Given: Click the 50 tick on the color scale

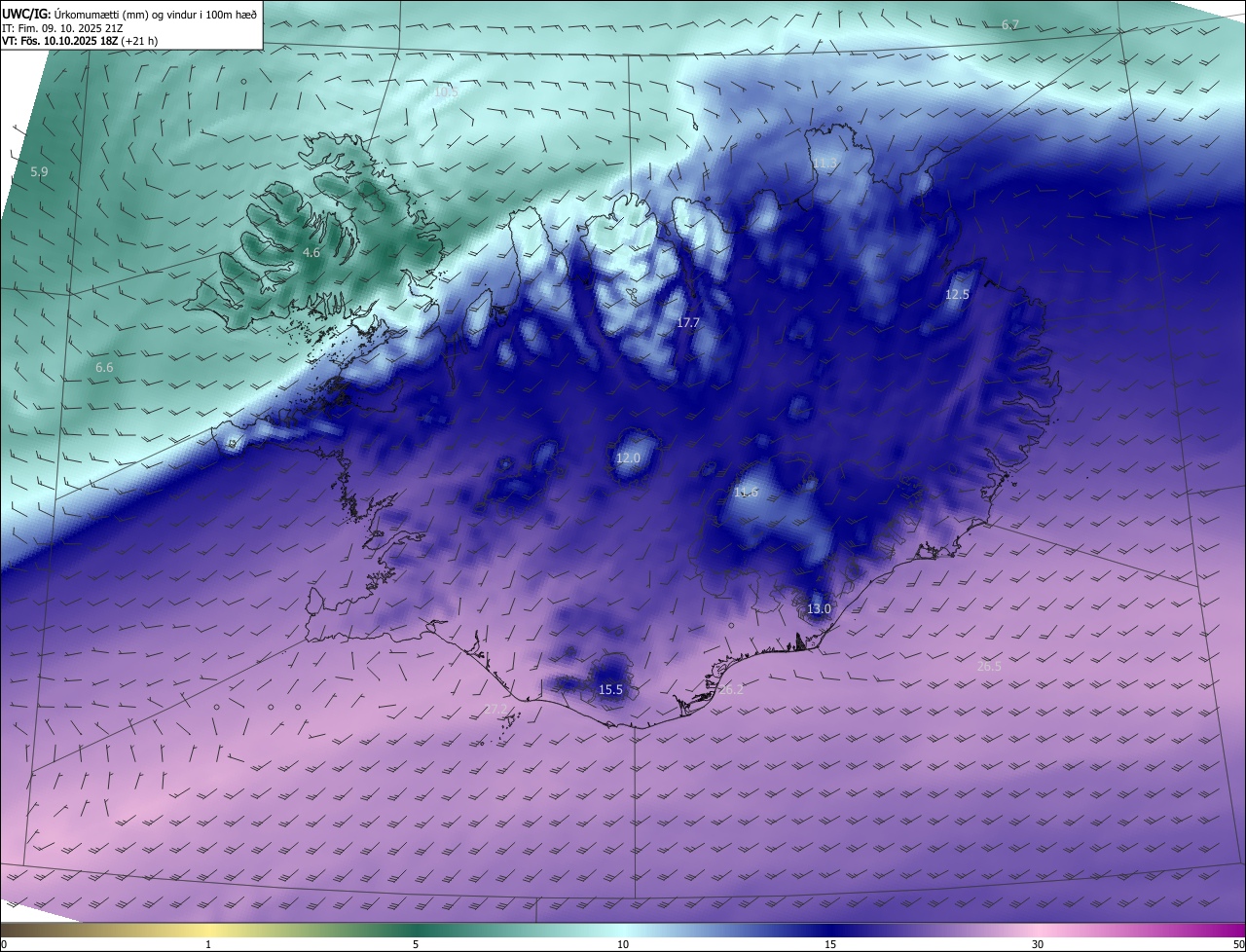Looking at the screenshot, I should 1238,944.
